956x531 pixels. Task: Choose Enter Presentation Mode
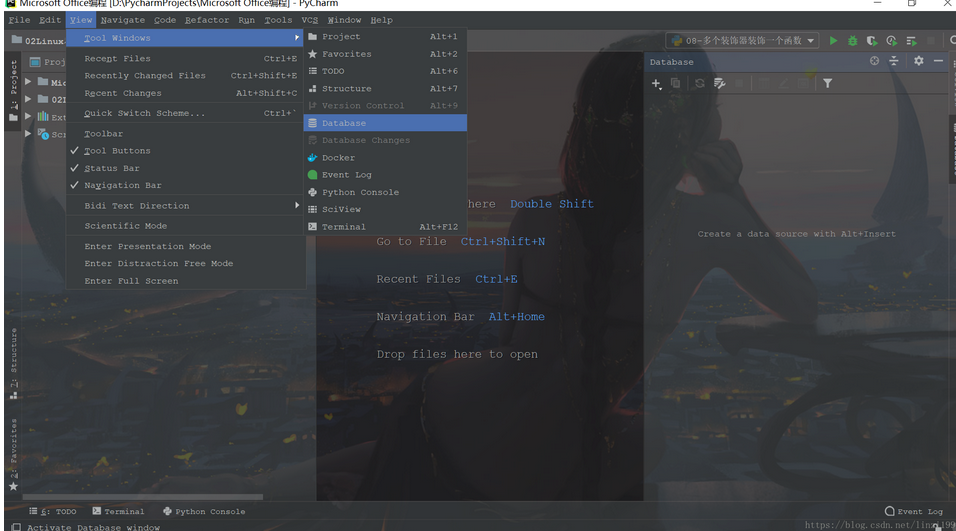pyautogui.click(x=185, y=246)
